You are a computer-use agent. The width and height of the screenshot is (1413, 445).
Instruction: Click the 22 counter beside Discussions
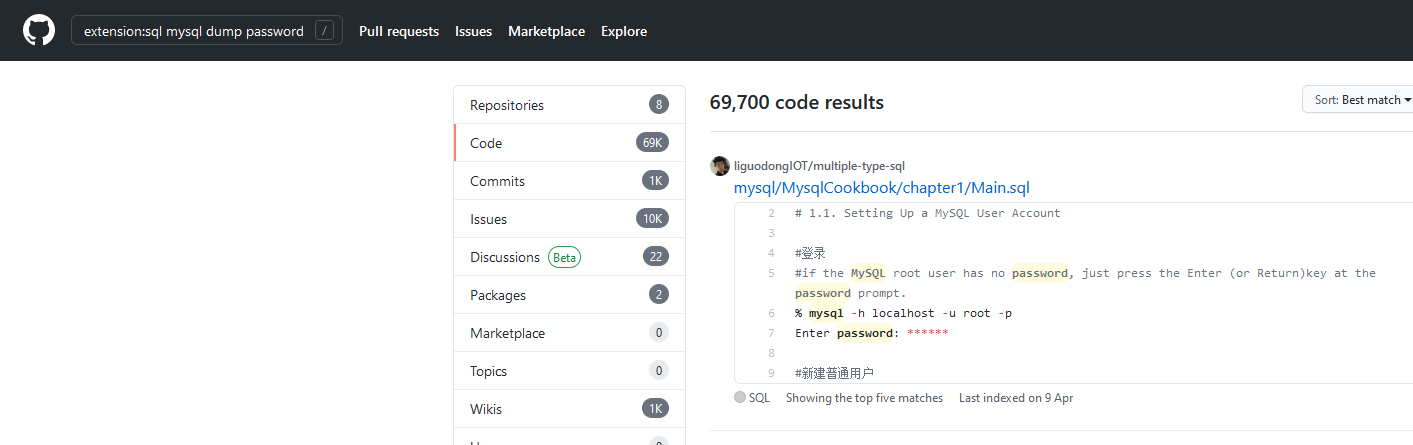point(656,257)
